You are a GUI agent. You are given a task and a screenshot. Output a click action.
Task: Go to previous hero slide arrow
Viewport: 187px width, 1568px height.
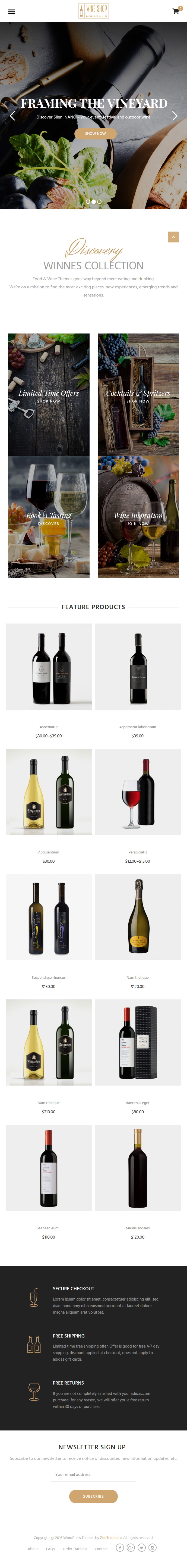[12, 116]
